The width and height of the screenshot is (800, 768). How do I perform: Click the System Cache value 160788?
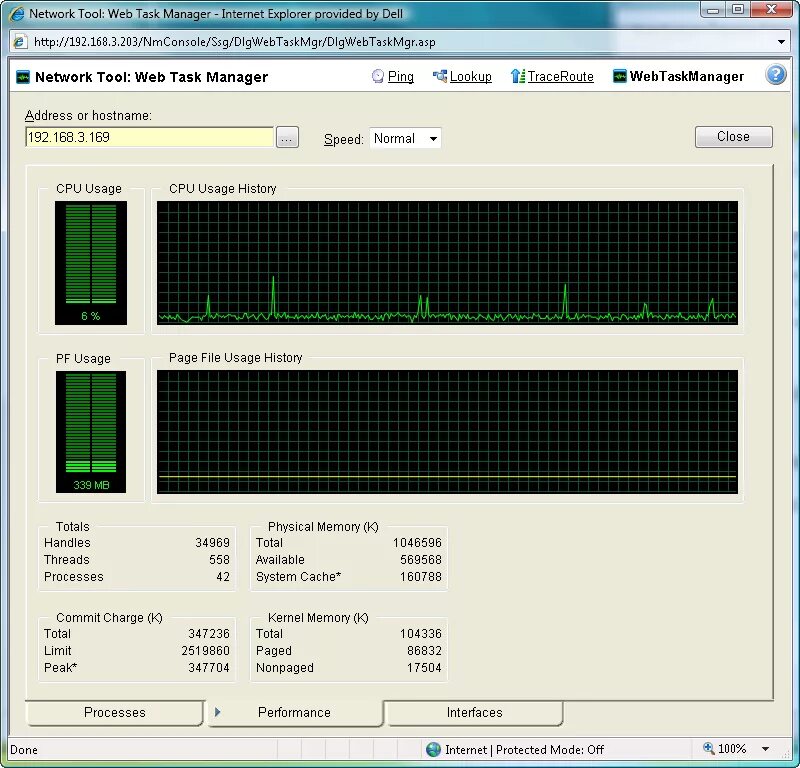(x=421, y=577)
